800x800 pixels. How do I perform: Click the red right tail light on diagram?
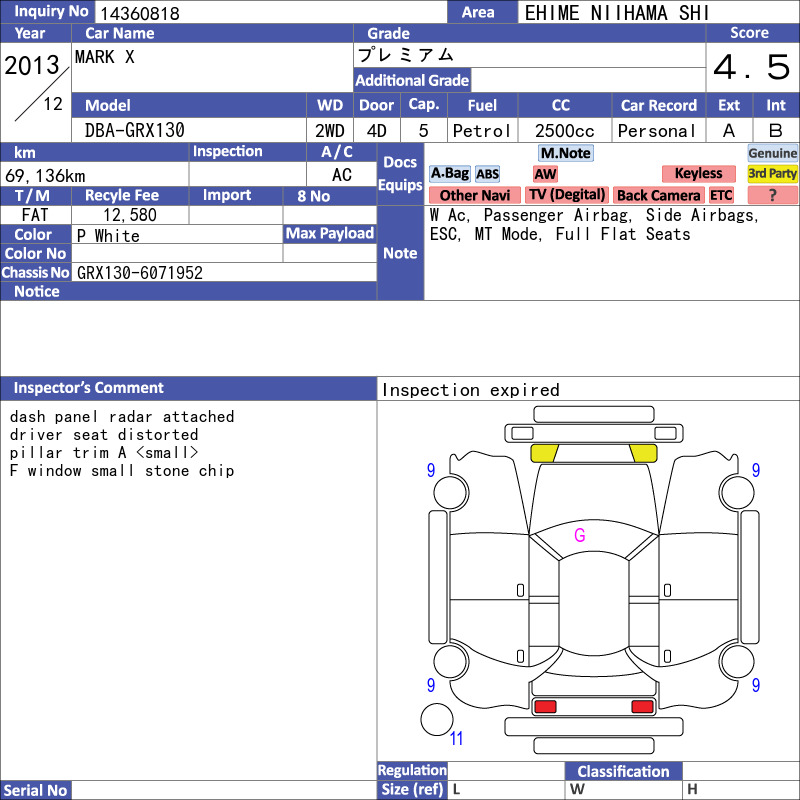[x=642, y=707]
